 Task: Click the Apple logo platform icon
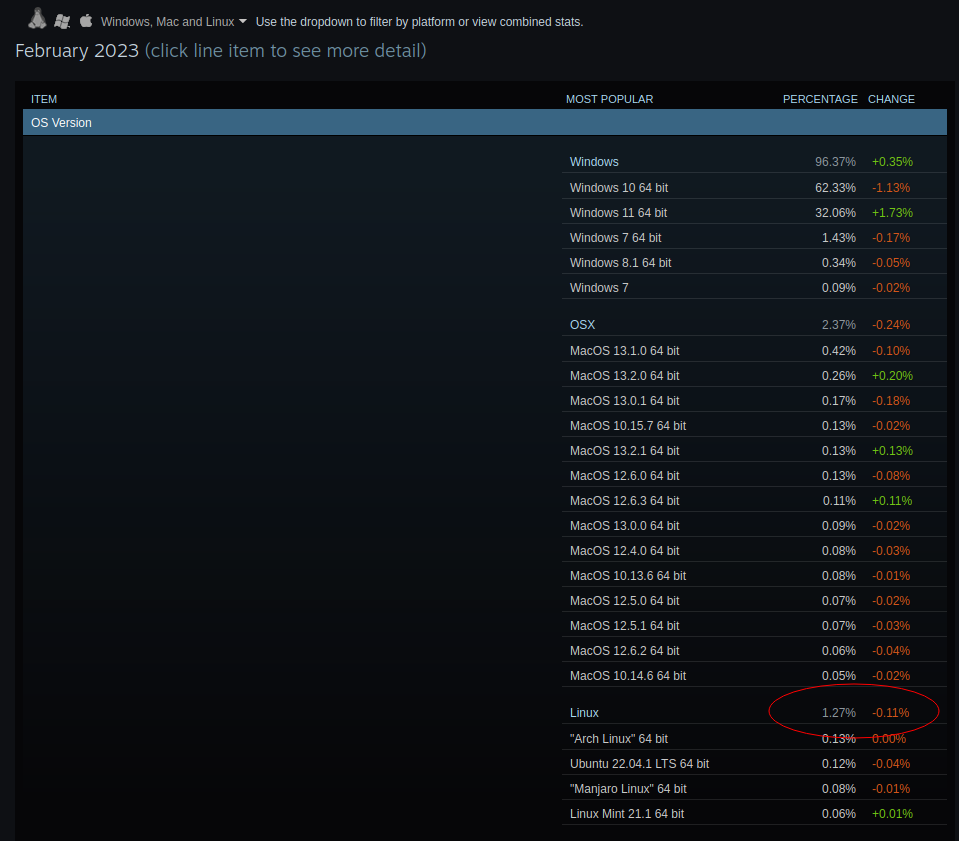pos(86,21)
